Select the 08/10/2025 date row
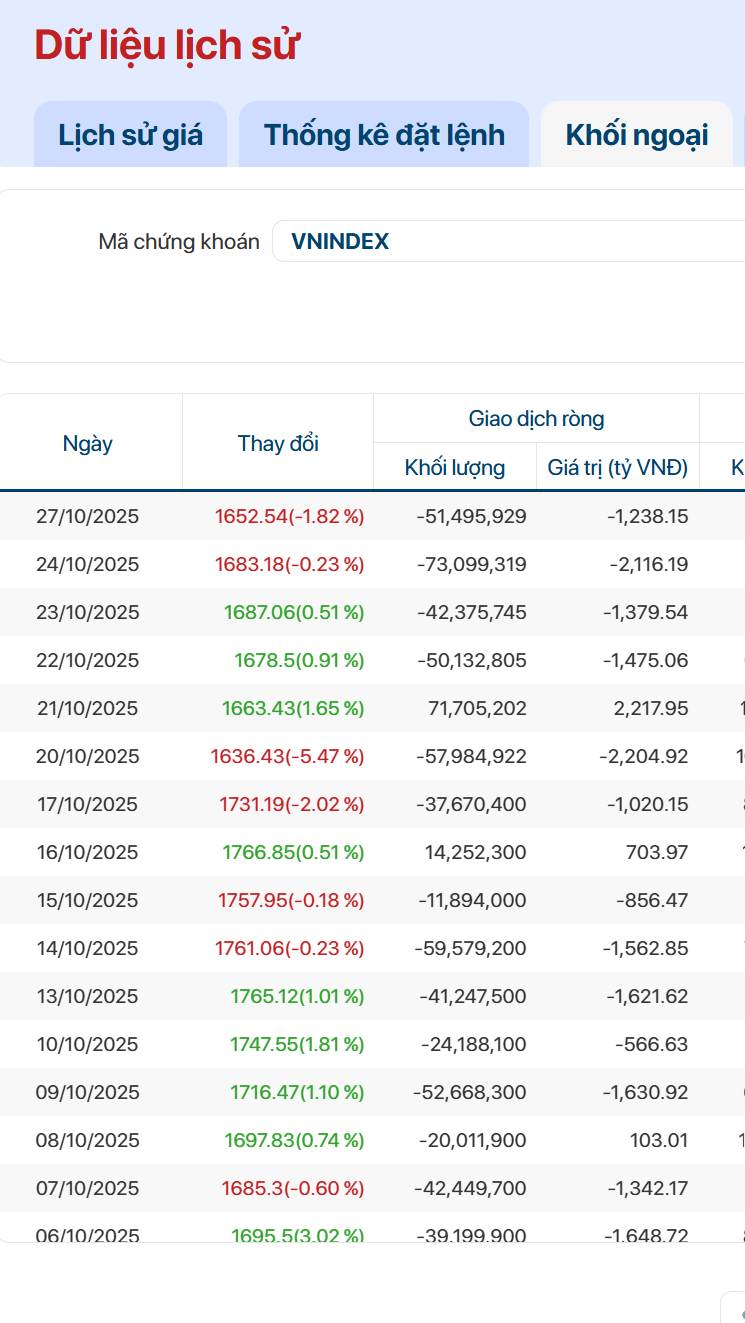The height and width of the screenshot is (1323, 745). (88, 1140)
